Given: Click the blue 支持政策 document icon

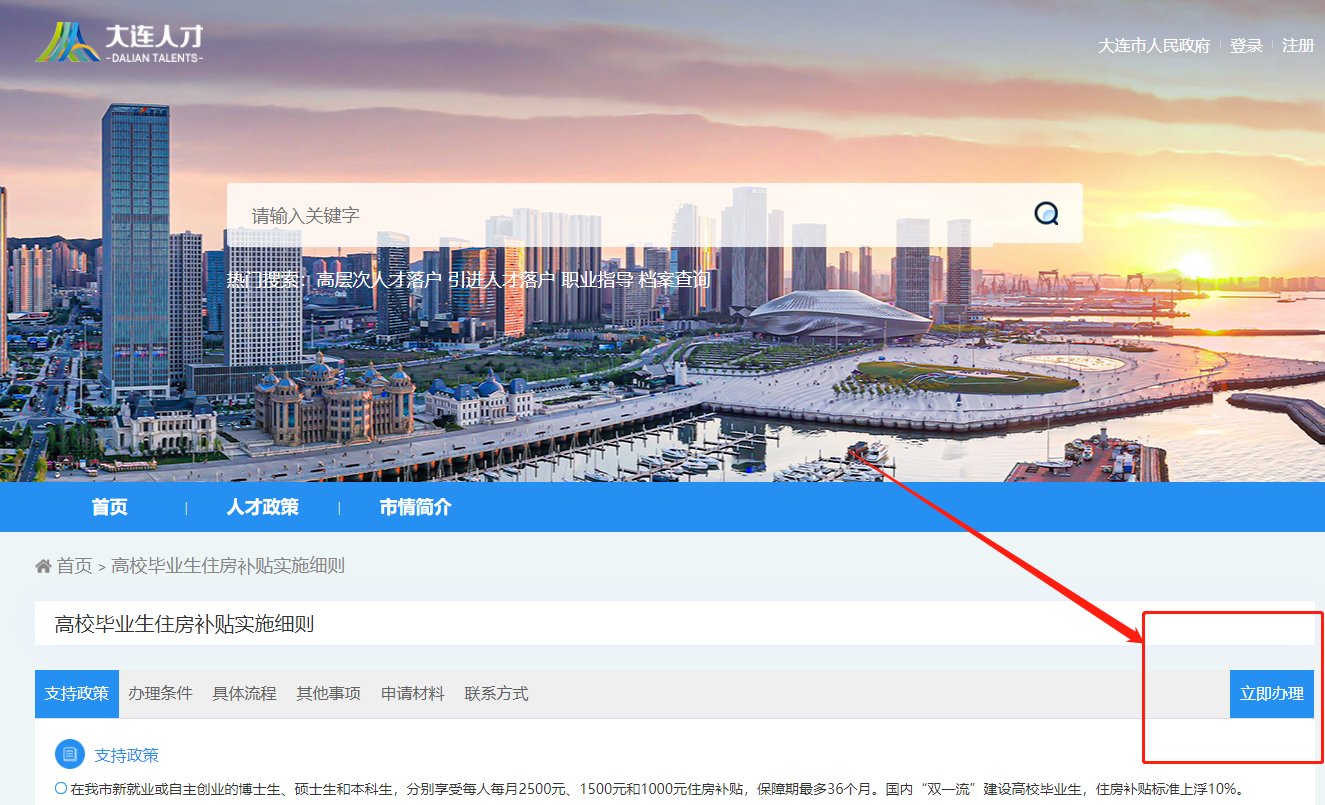Looking at the screenshot, I should point(70,754).
